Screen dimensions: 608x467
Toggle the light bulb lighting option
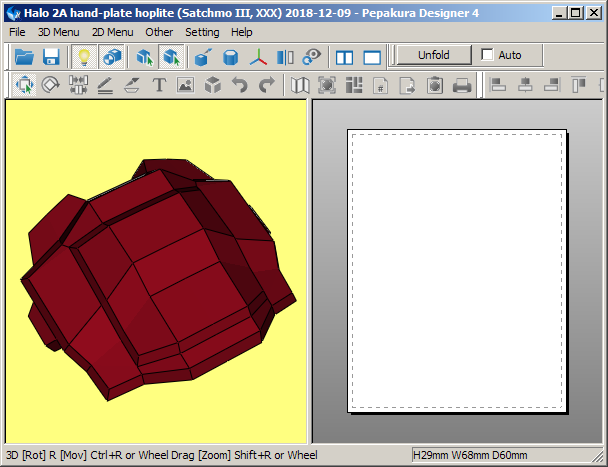(x=84, y=57)
